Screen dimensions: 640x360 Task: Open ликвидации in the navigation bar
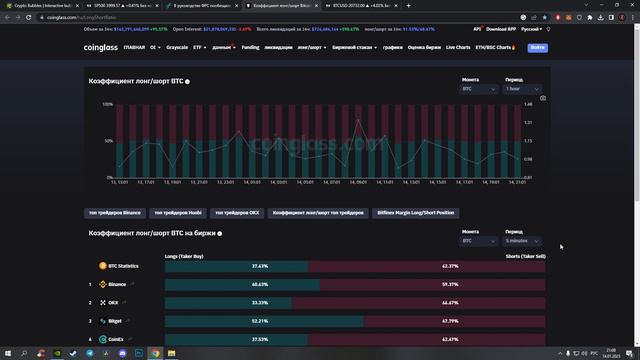(278, 48)
